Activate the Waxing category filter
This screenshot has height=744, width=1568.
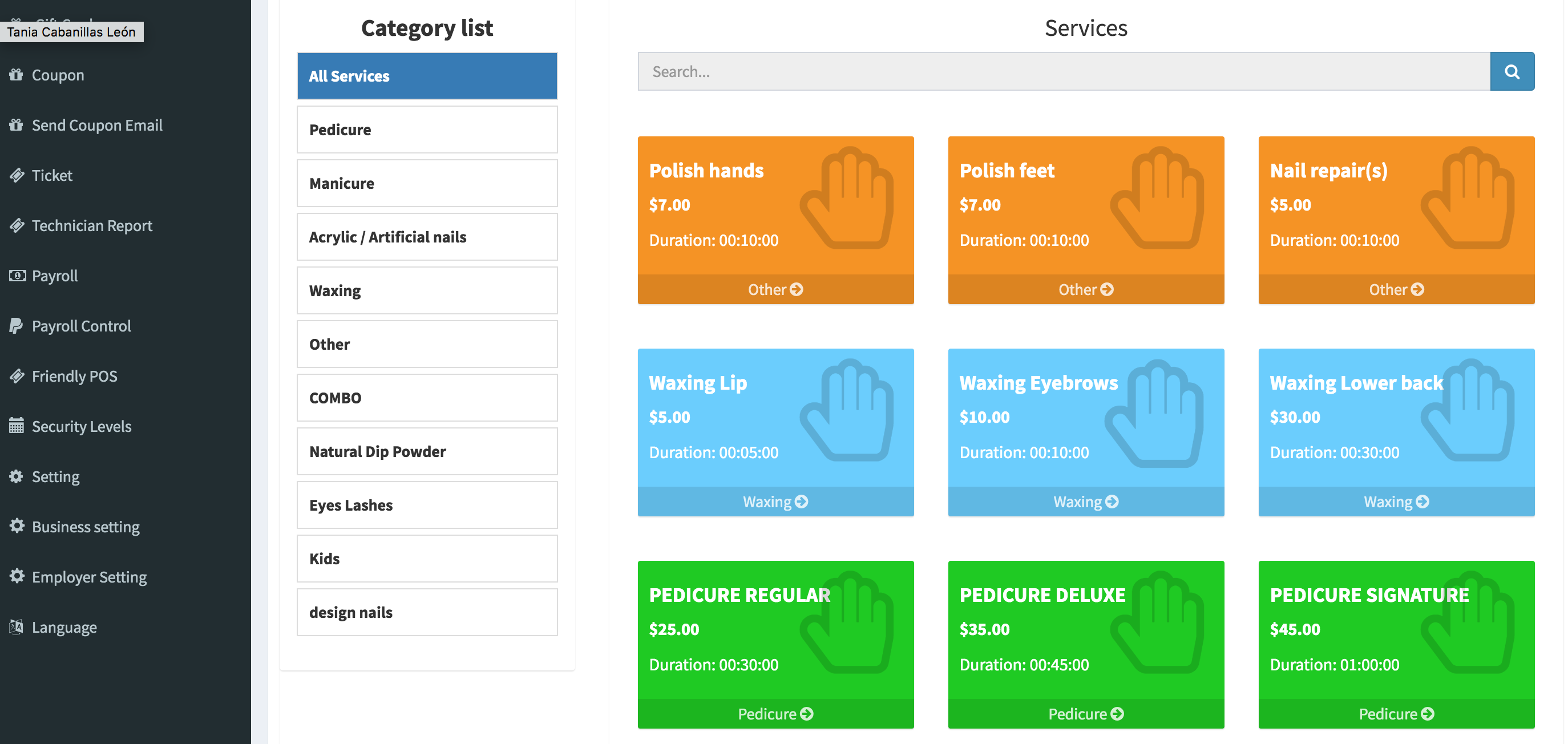point(426,290)
